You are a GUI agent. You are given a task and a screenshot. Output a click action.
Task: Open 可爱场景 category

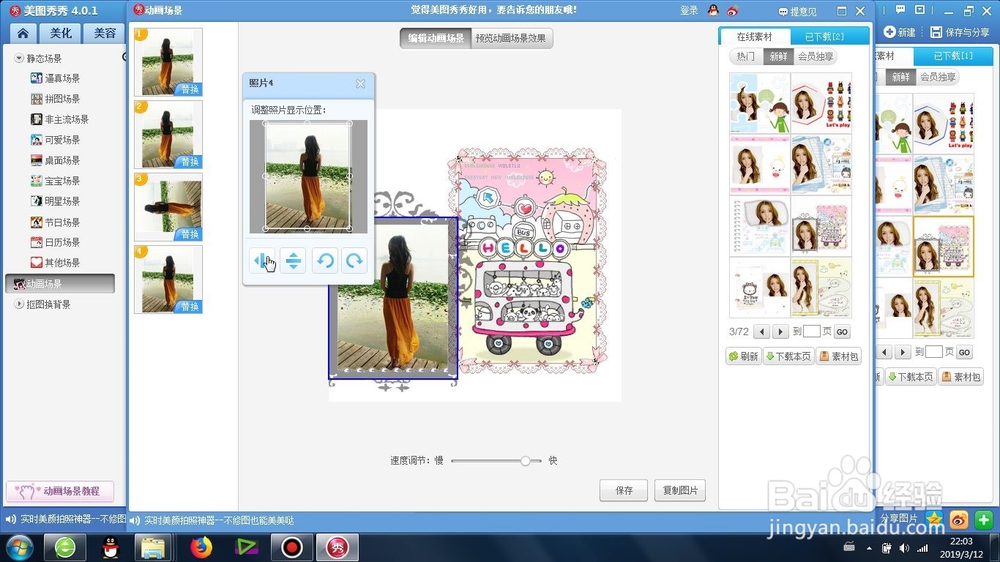coord(55,140)
